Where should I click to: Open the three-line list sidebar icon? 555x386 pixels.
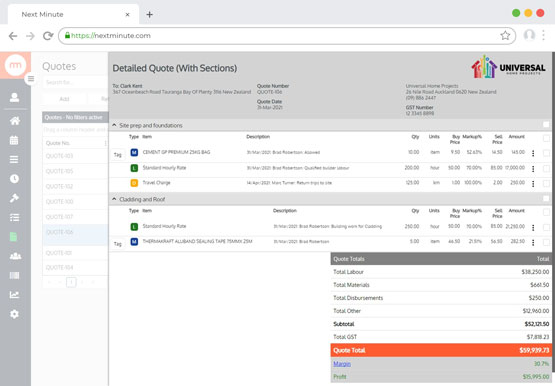click(14, 160)
